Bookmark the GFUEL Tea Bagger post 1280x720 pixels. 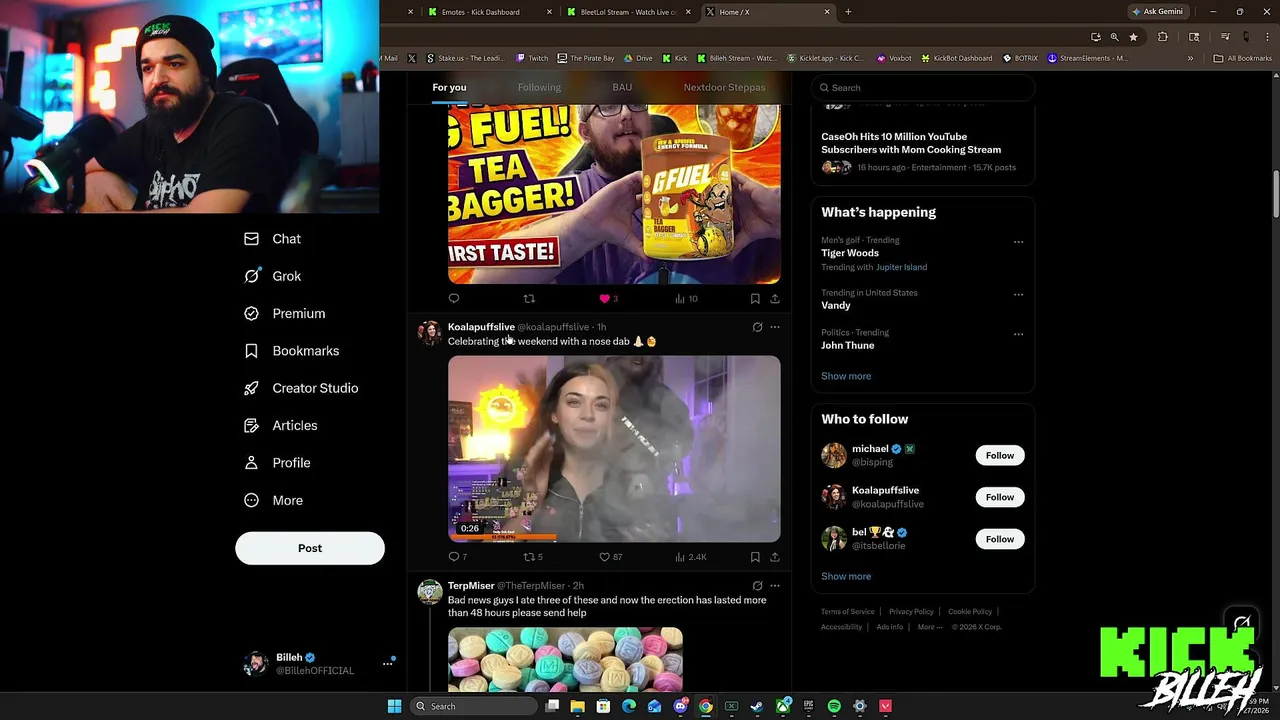755,298
